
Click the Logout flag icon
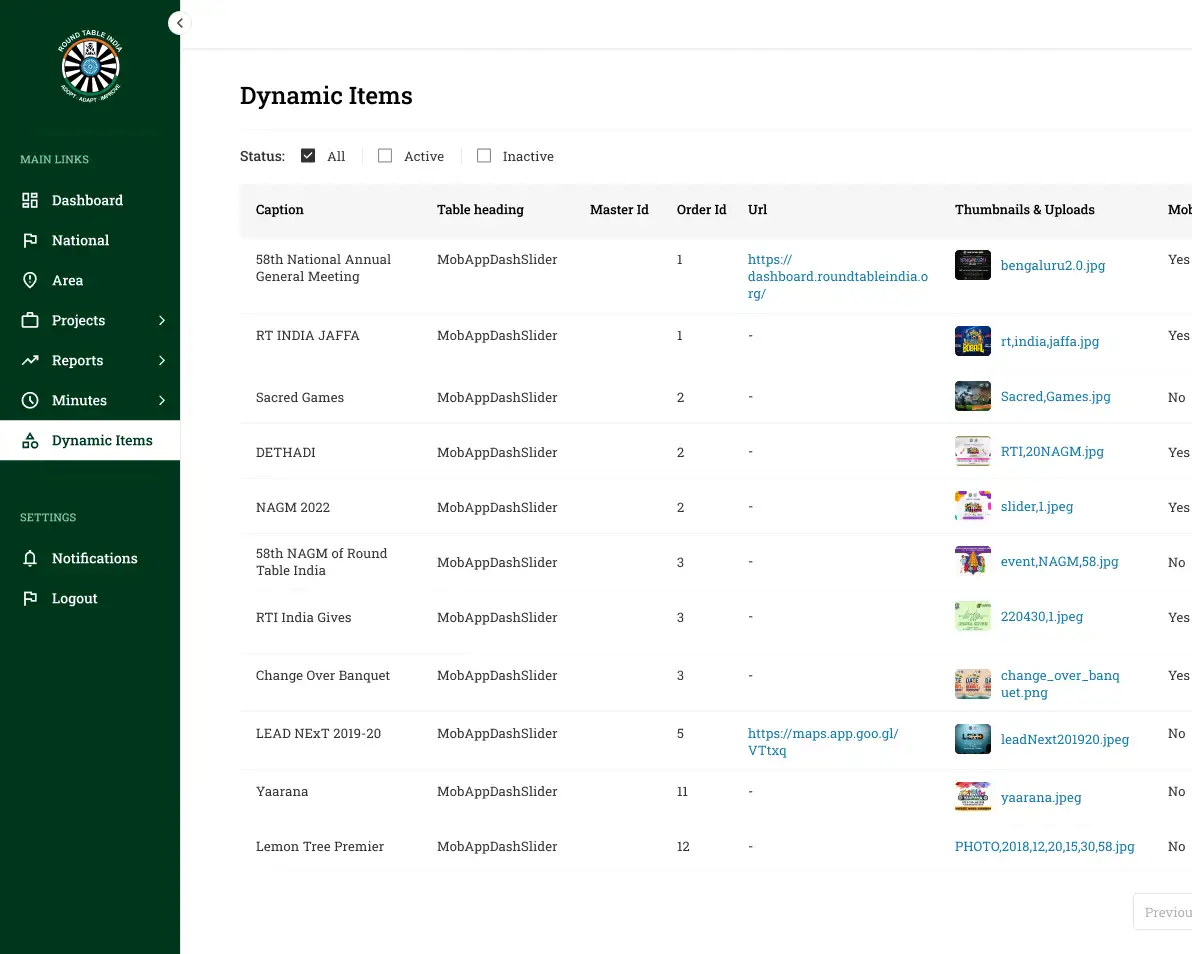pyautogui.click(x=30, y=598)
